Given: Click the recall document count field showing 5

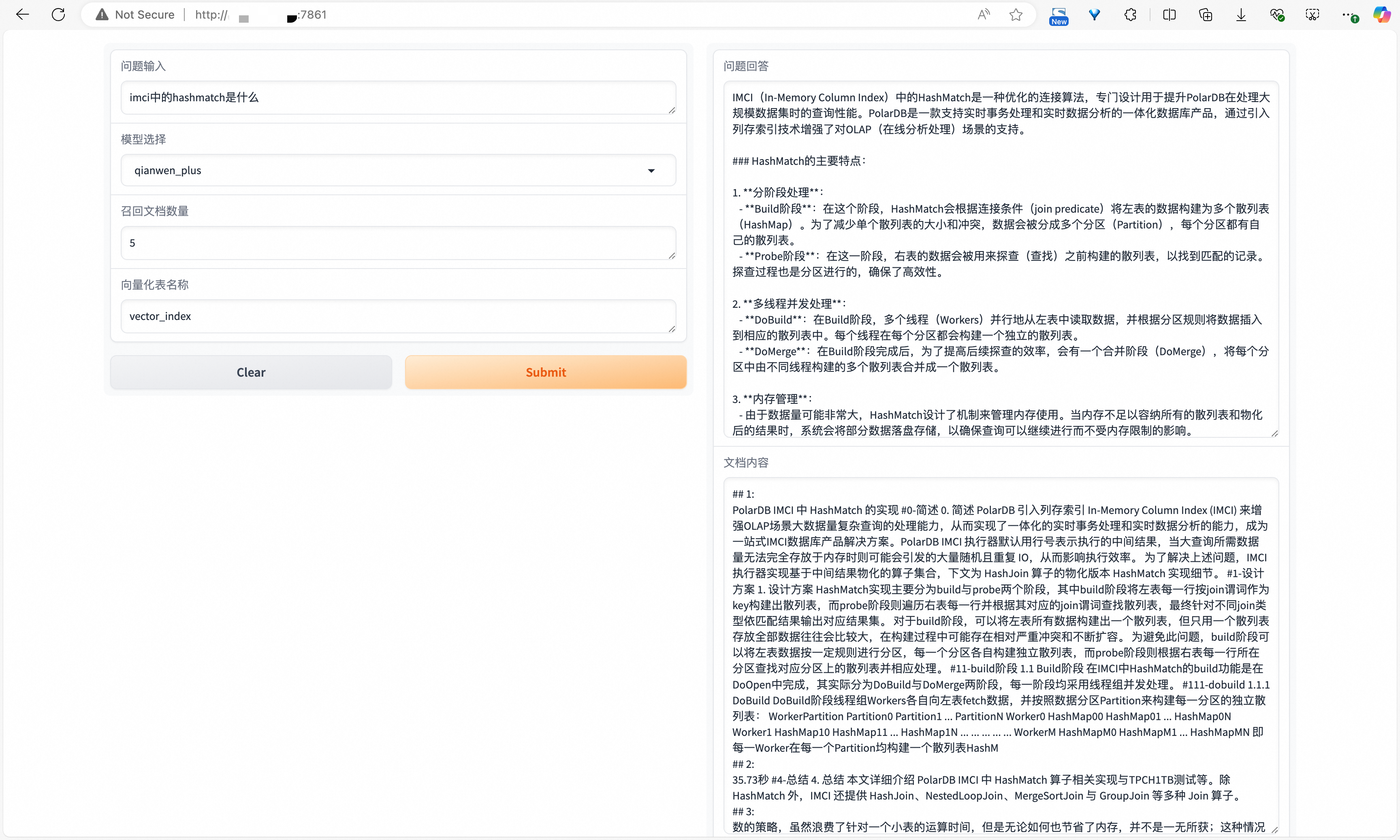Looking at the screenshot, I should [399, 243].
